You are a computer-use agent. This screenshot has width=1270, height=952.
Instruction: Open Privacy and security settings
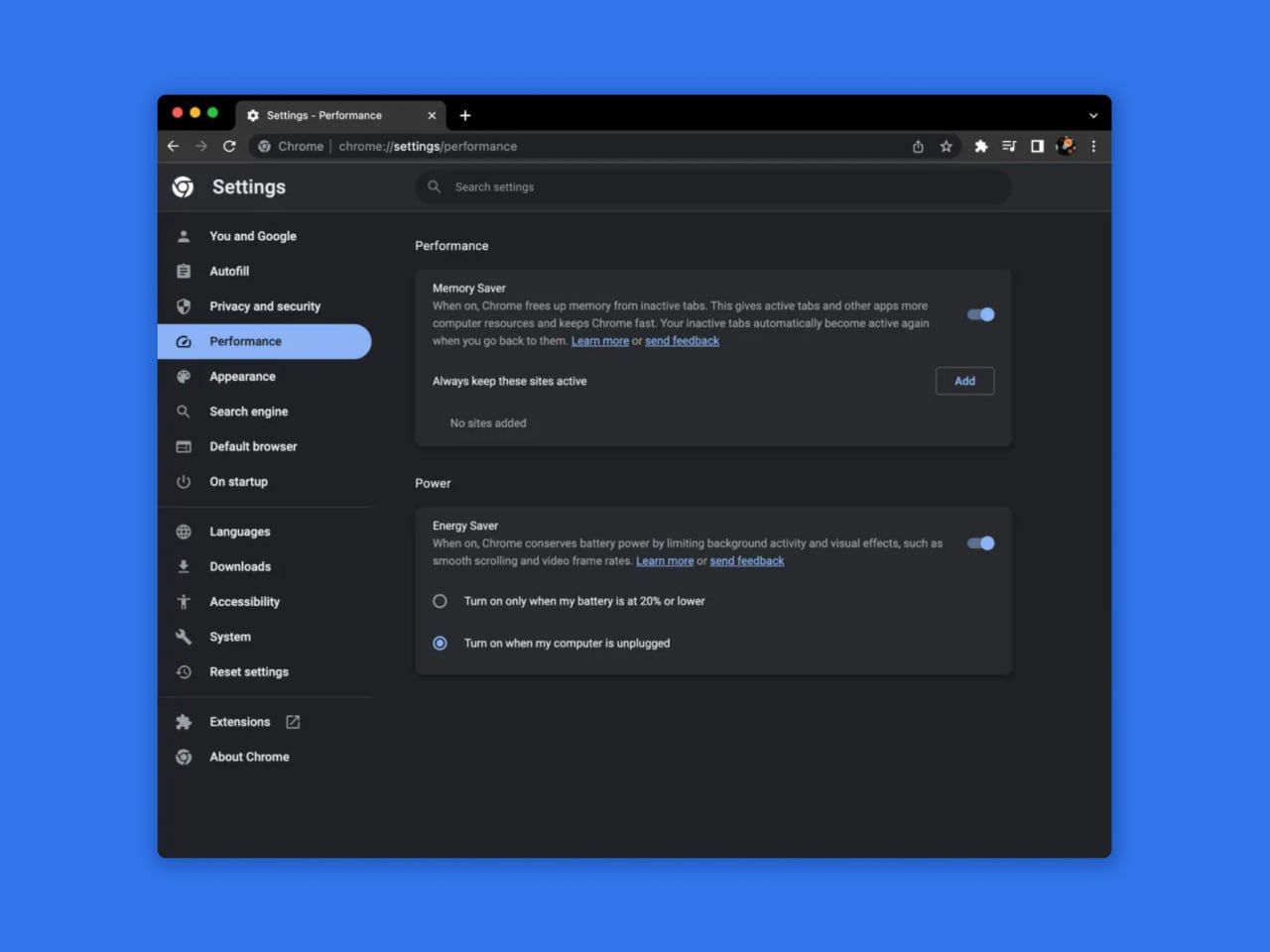264,306
